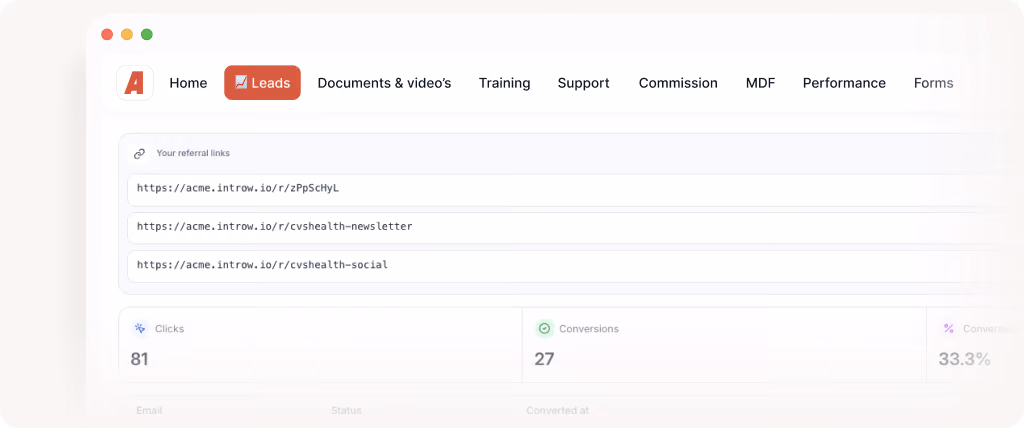Click the 'Converted at' column header
Image resolution: width=1024 pixels, height=428 pixels.
coord(557,411)
